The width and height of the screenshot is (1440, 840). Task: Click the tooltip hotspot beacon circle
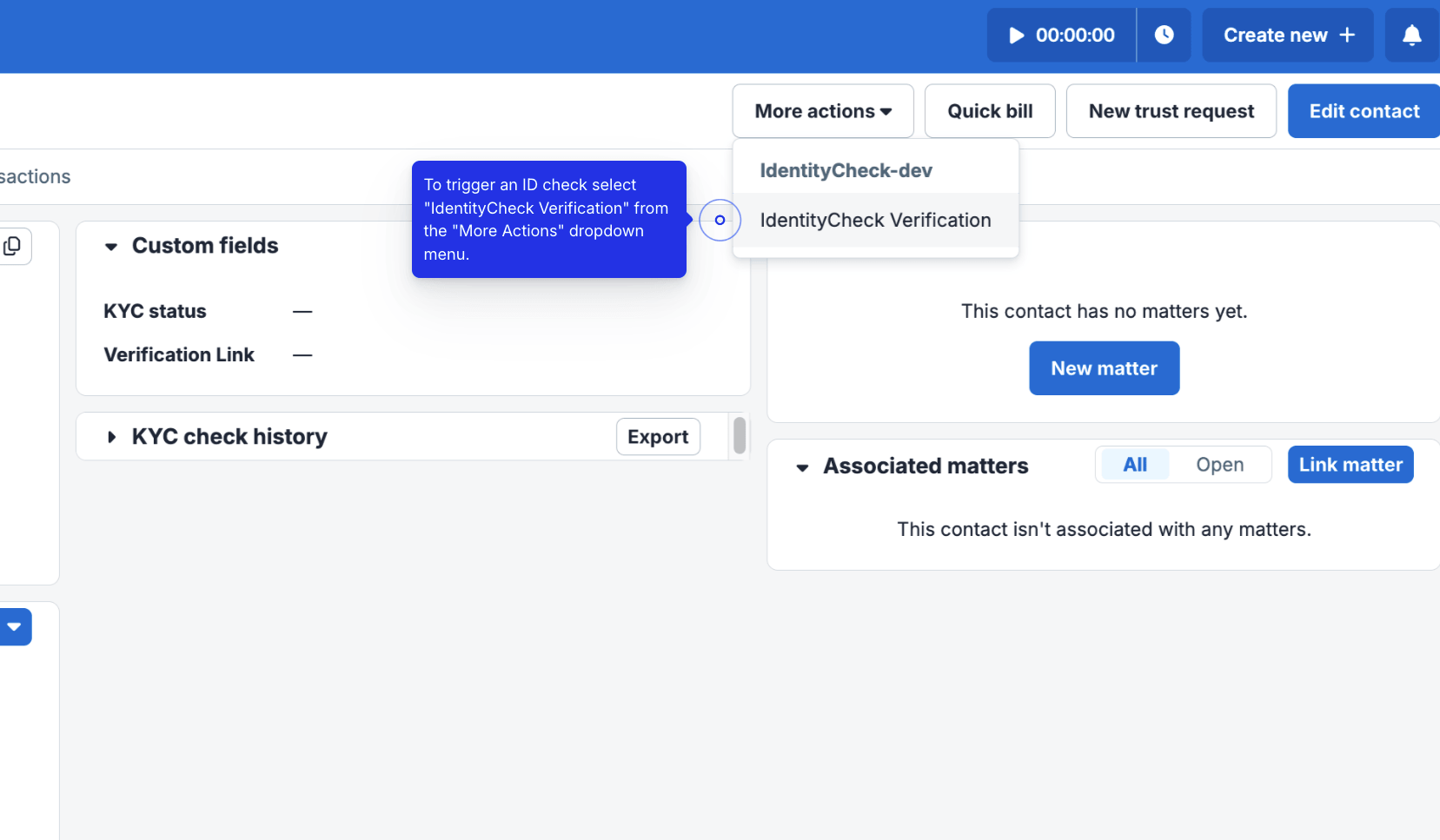(x=720, y=221)
